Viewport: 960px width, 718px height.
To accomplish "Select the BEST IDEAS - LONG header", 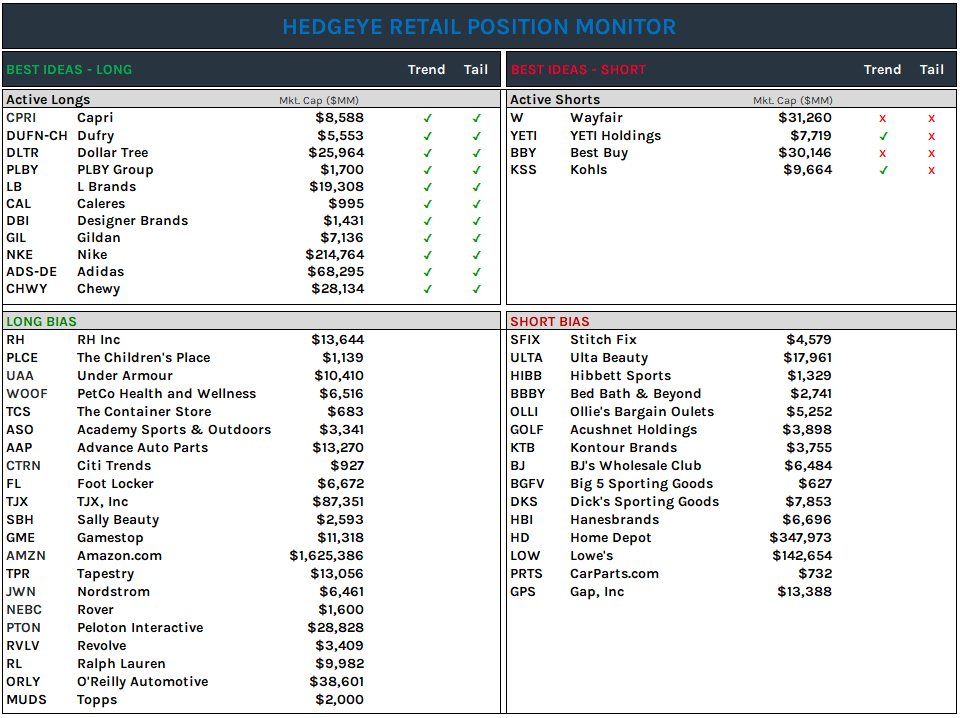I will [68, 69].
